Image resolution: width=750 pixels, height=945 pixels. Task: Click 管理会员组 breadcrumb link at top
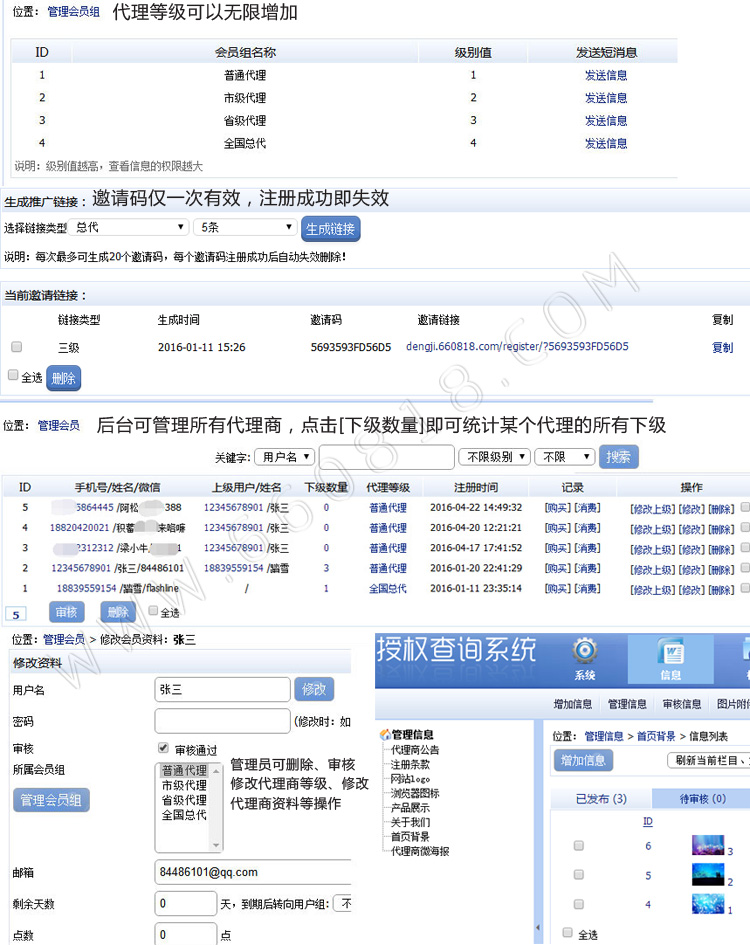click(x=74, y=11)
